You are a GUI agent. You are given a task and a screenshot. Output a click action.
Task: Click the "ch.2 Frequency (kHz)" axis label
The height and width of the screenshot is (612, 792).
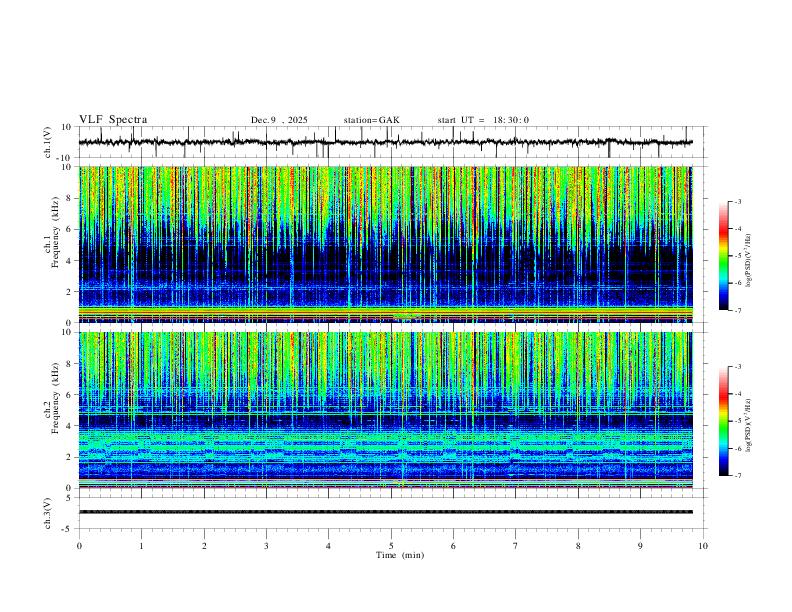(x=51, y=398)
